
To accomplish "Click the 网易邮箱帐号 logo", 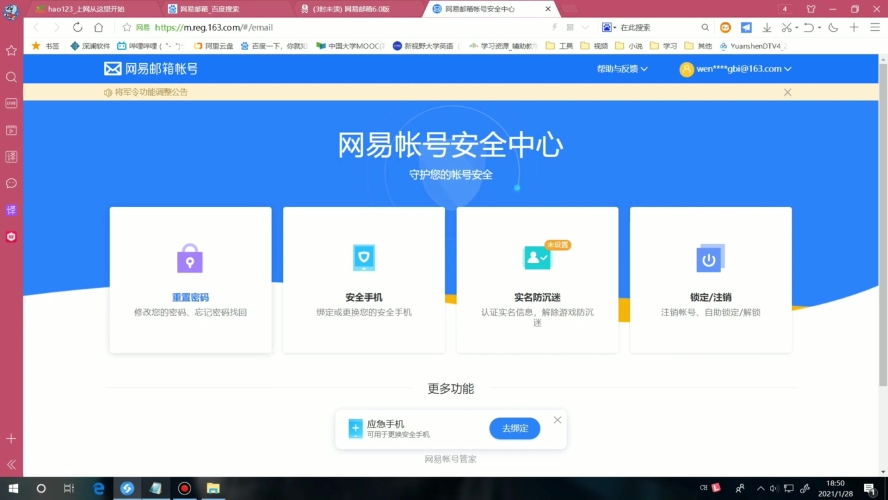I will tap(151, 69).
